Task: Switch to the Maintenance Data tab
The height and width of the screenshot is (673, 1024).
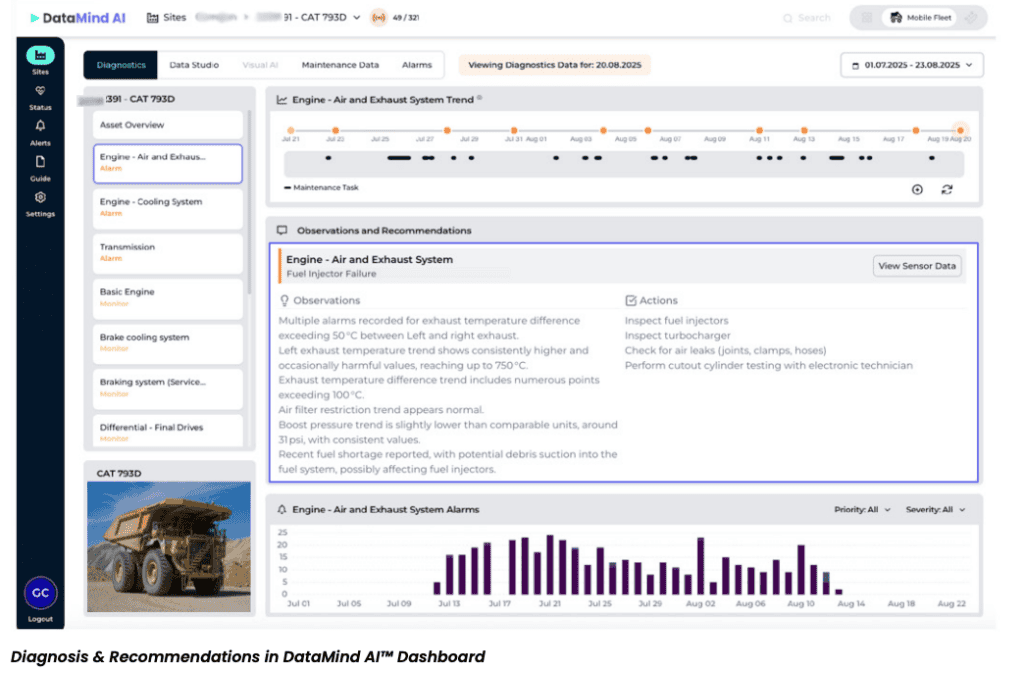Action: pyautogui.click(x=340, y=65)
